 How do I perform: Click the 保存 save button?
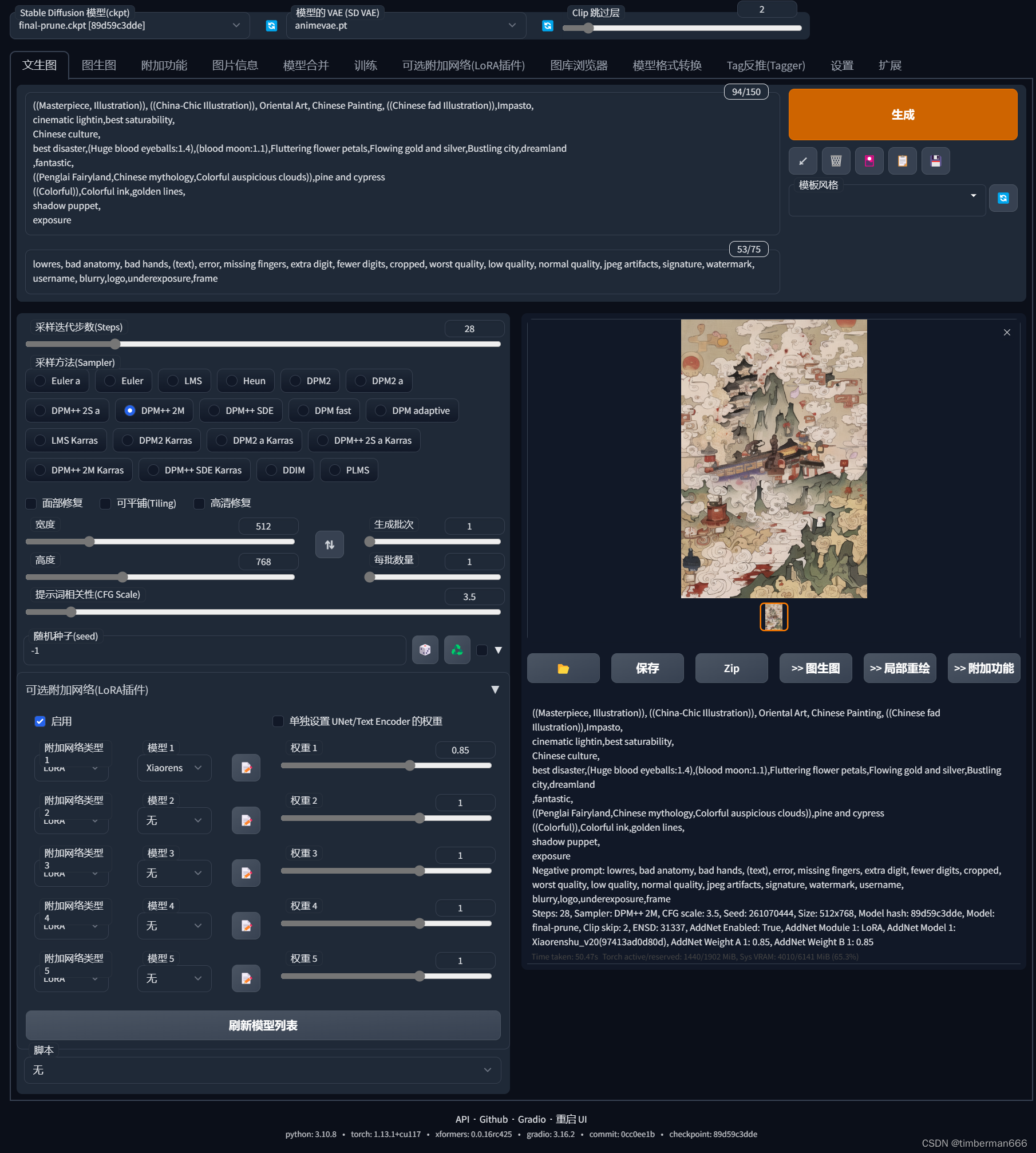(647, 668)
